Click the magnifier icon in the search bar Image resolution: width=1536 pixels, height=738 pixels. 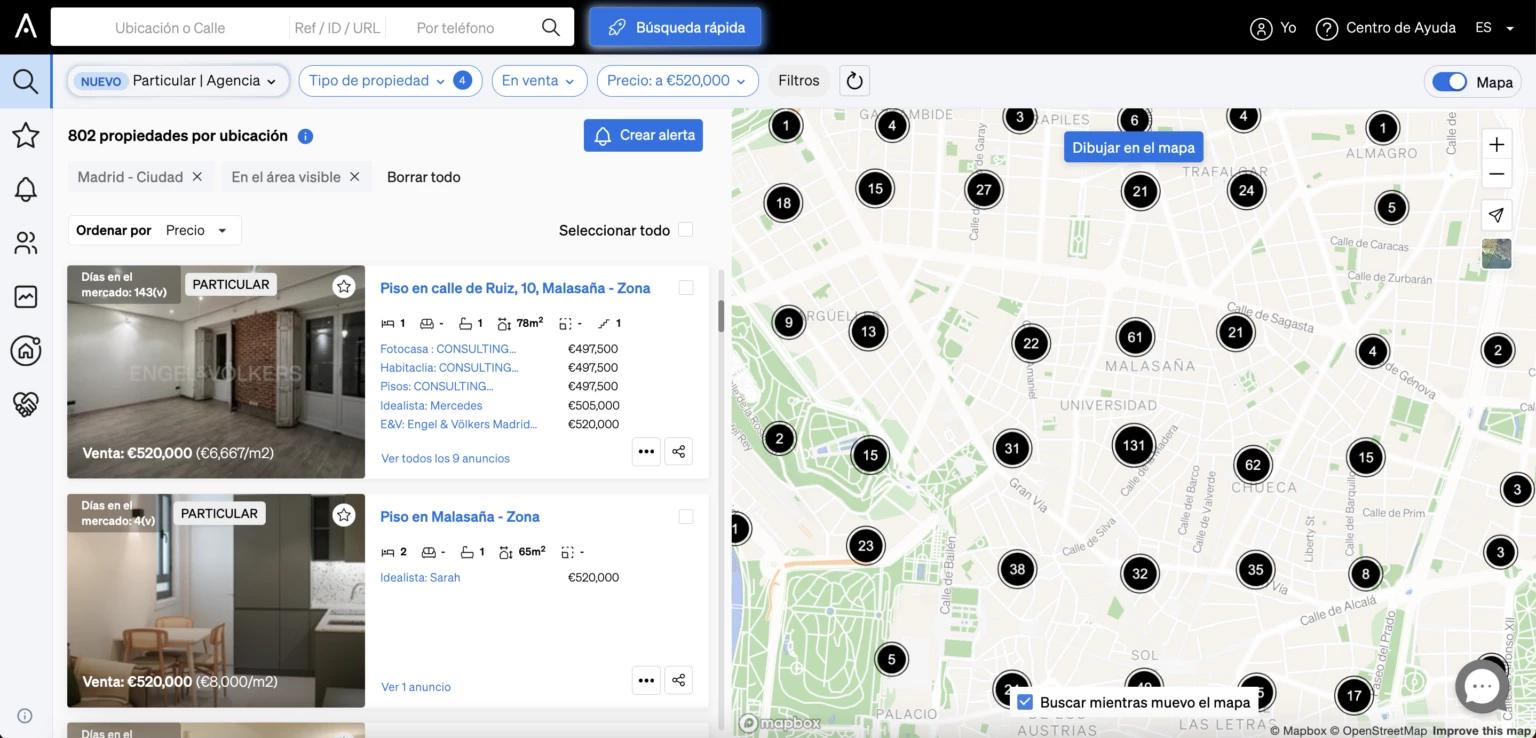(x=550, y=27)
